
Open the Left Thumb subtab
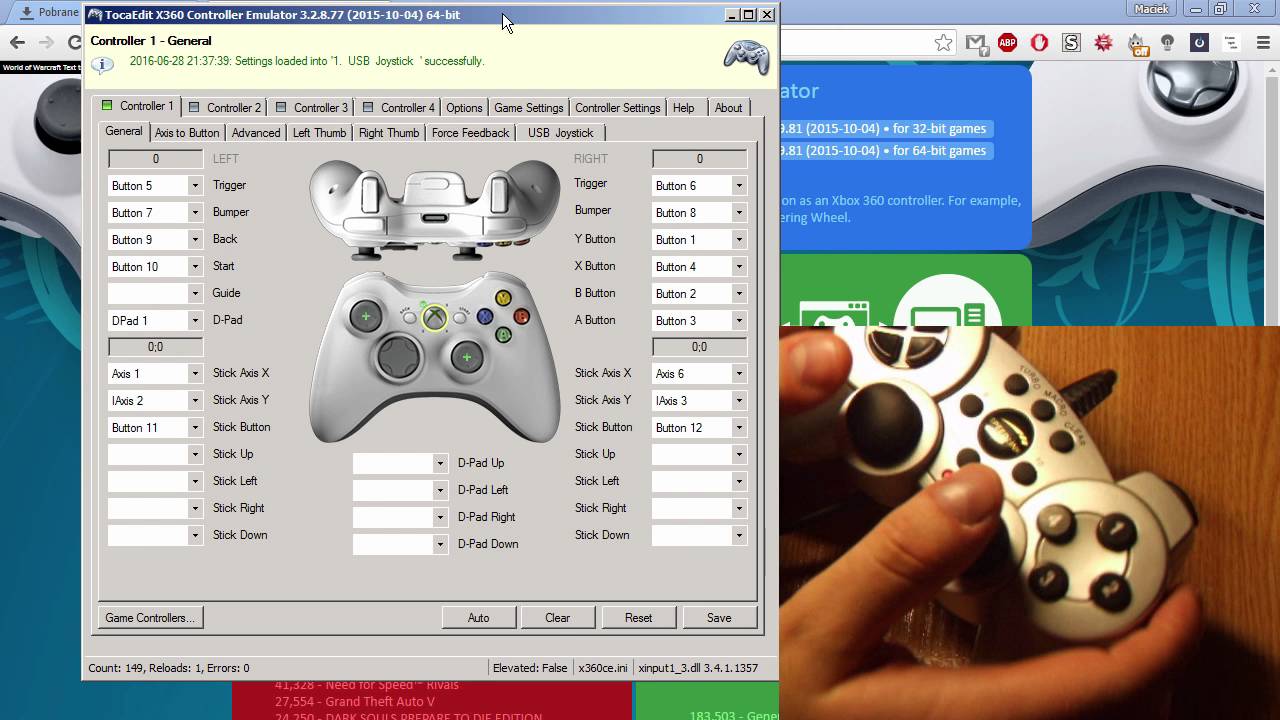click(319, 132)
